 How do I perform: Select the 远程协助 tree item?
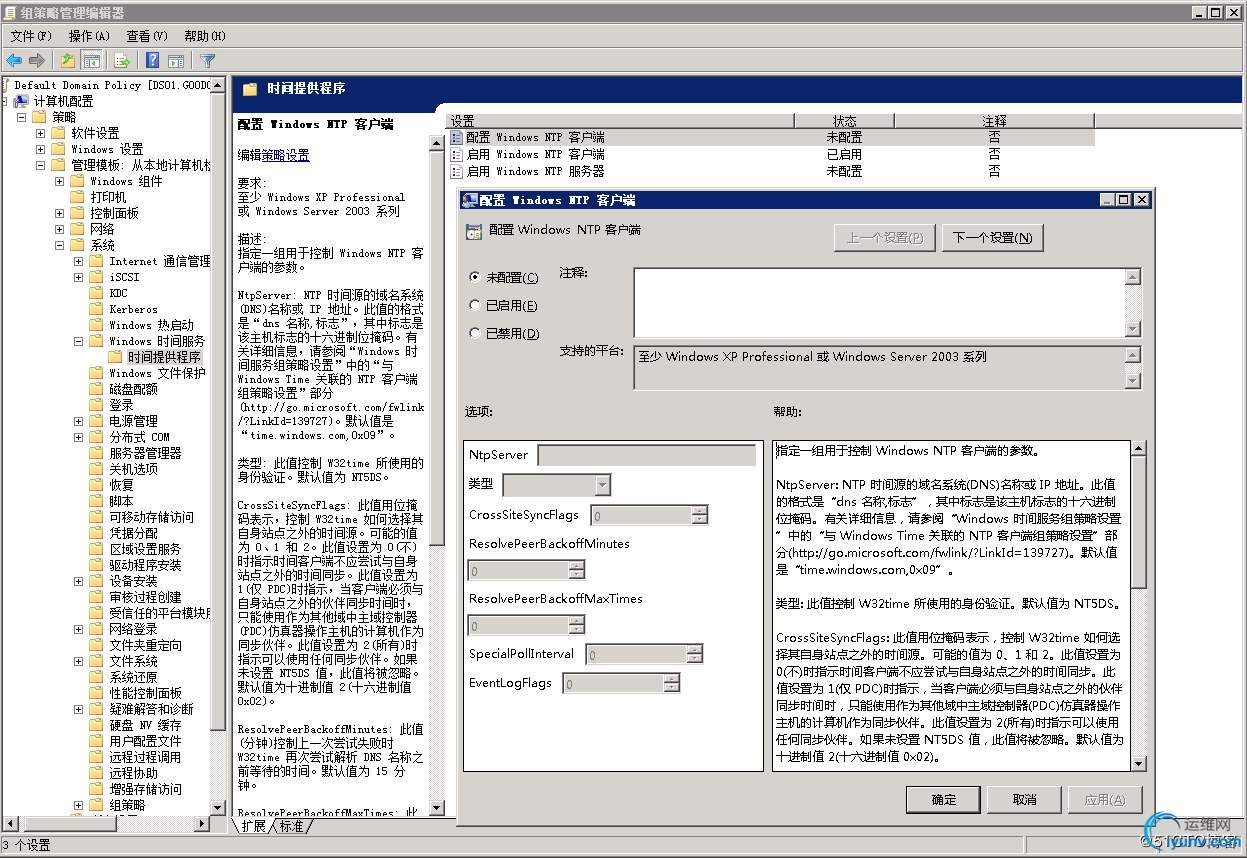[133, 773]
